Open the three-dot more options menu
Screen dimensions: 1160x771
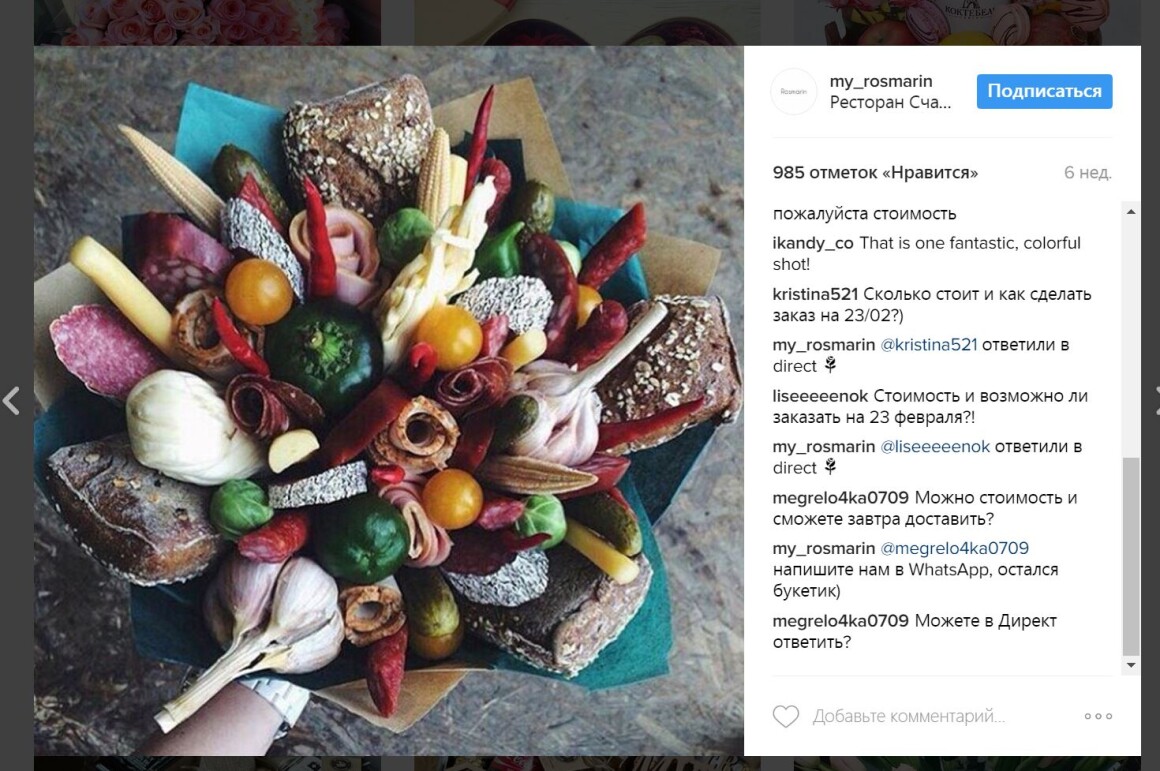(x=1098, y=716)
